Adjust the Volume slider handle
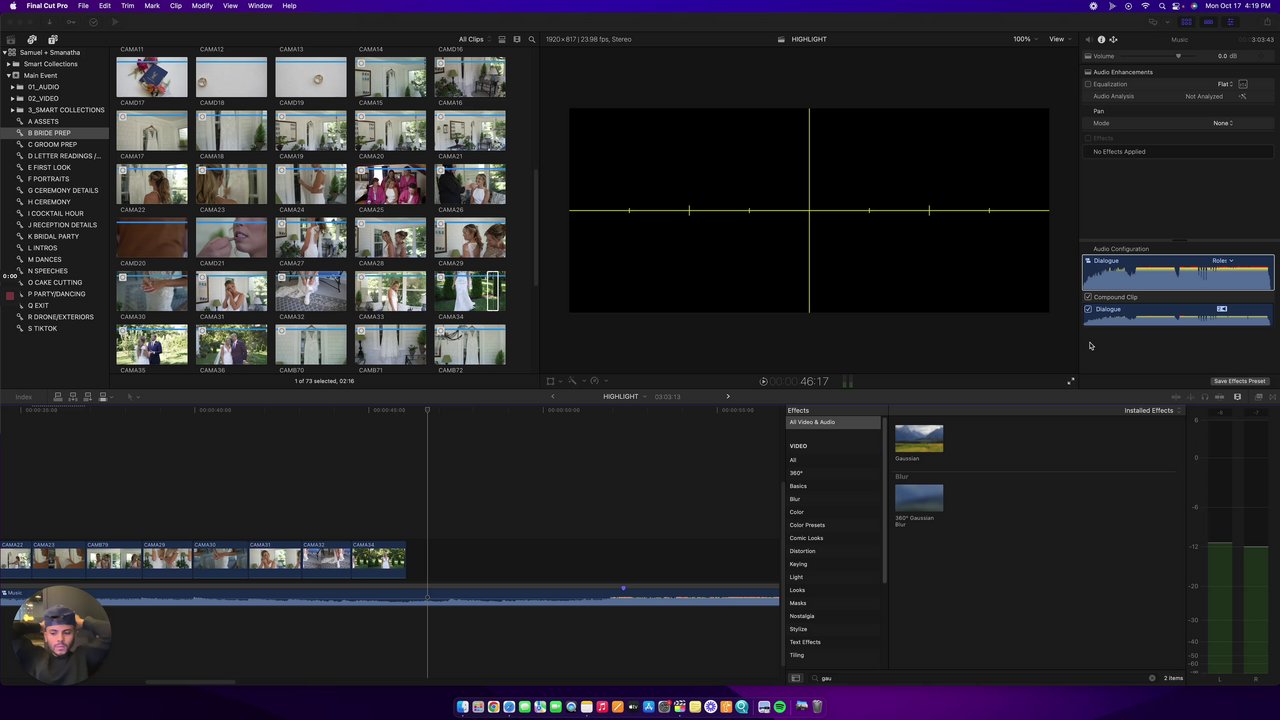This screenshot has height=720, width=1280. point(1178,56)
